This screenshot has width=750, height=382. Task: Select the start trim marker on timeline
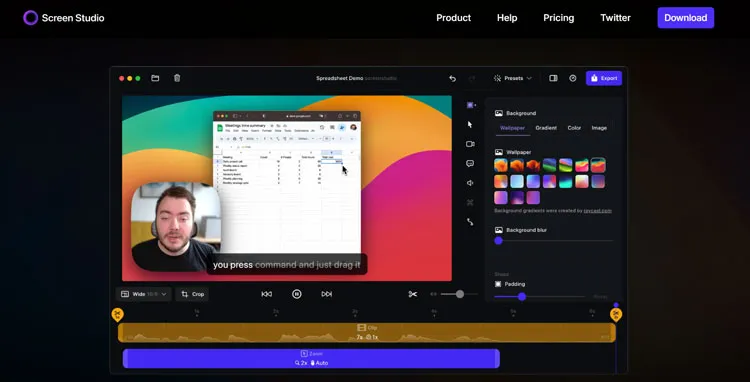coord(117,314)
